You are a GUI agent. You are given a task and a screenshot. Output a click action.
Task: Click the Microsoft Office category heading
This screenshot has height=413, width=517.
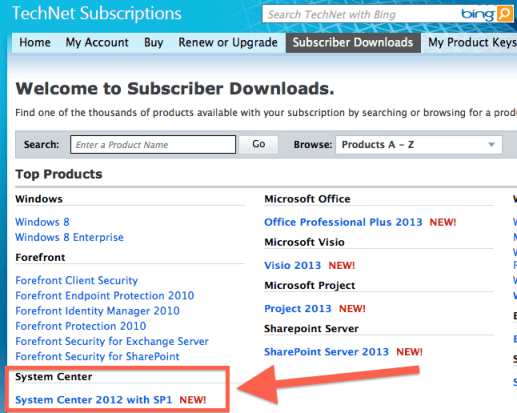[307, 199]
